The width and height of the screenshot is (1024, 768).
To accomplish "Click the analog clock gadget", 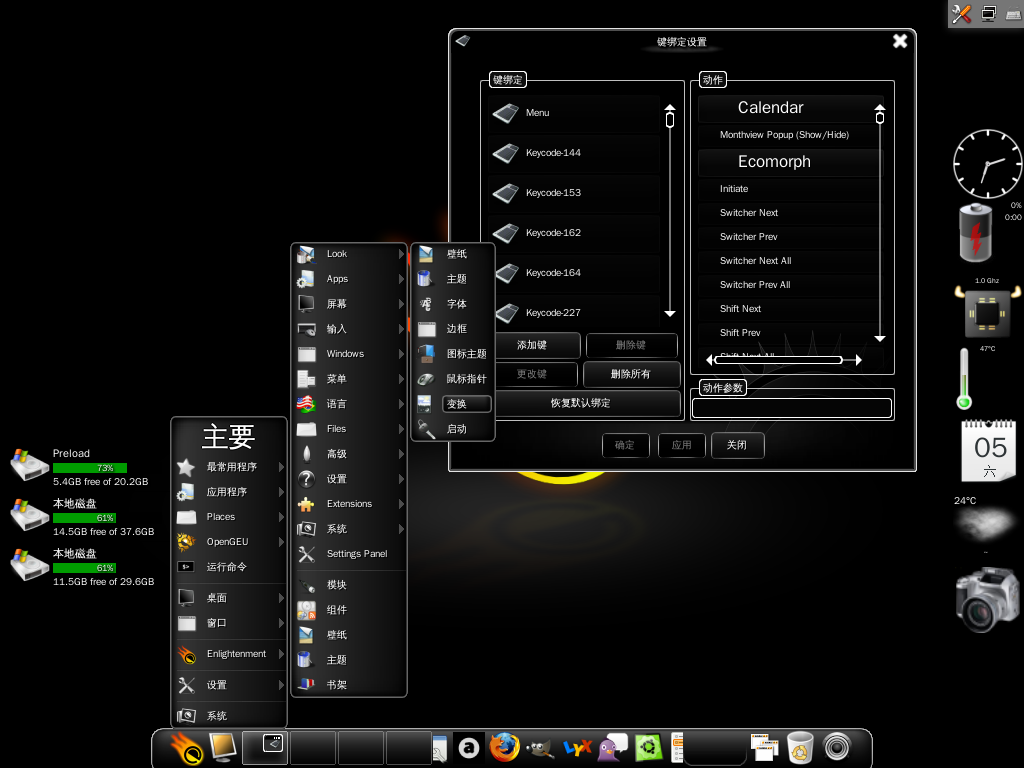I will coord(987,164).
